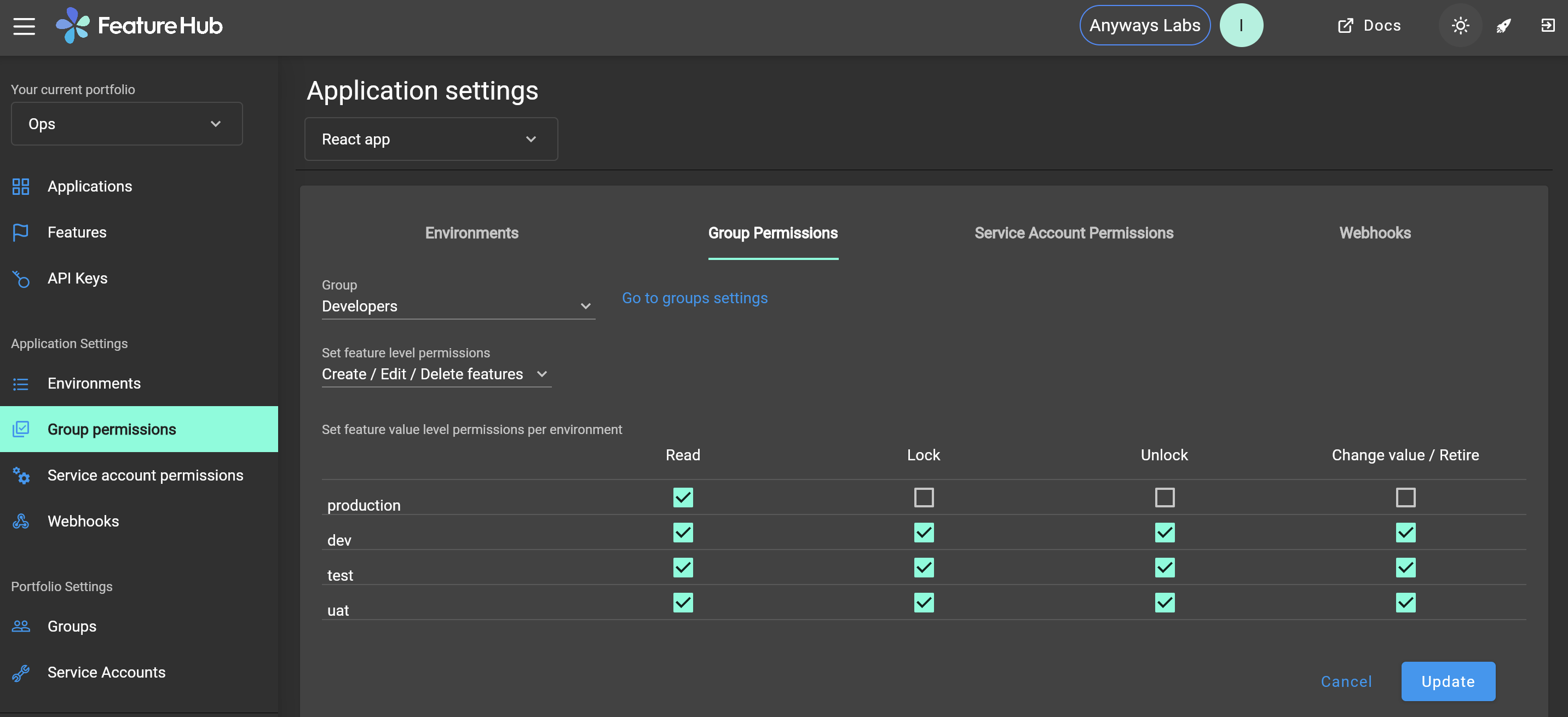Click the Anyways Labs organization button
1568x717 pixels.
coord(1144,26)
